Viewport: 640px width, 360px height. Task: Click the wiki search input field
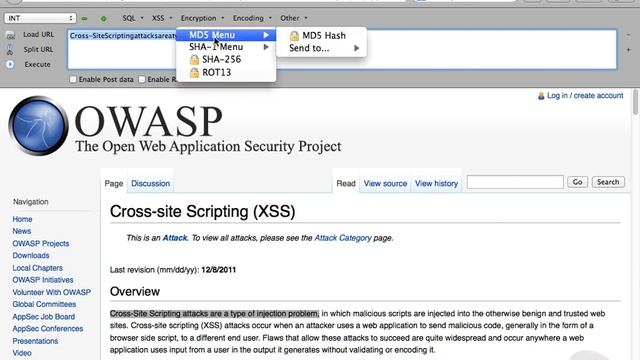515,182
